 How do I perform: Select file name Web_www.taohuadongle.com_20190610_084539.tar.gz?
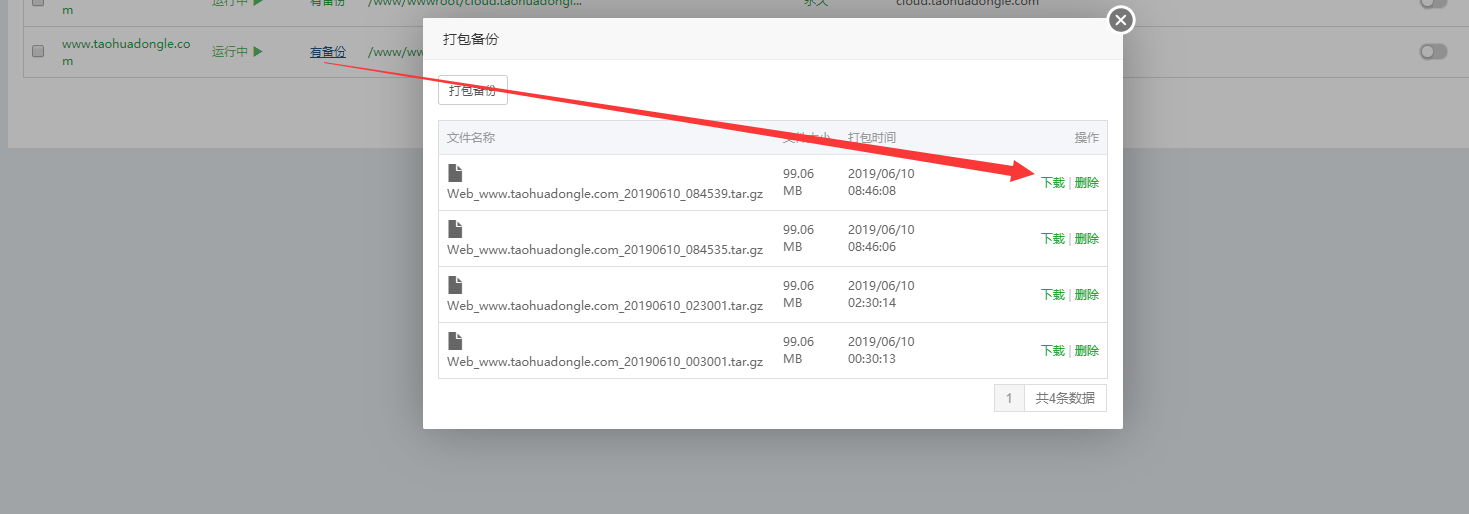pos(605,194)
